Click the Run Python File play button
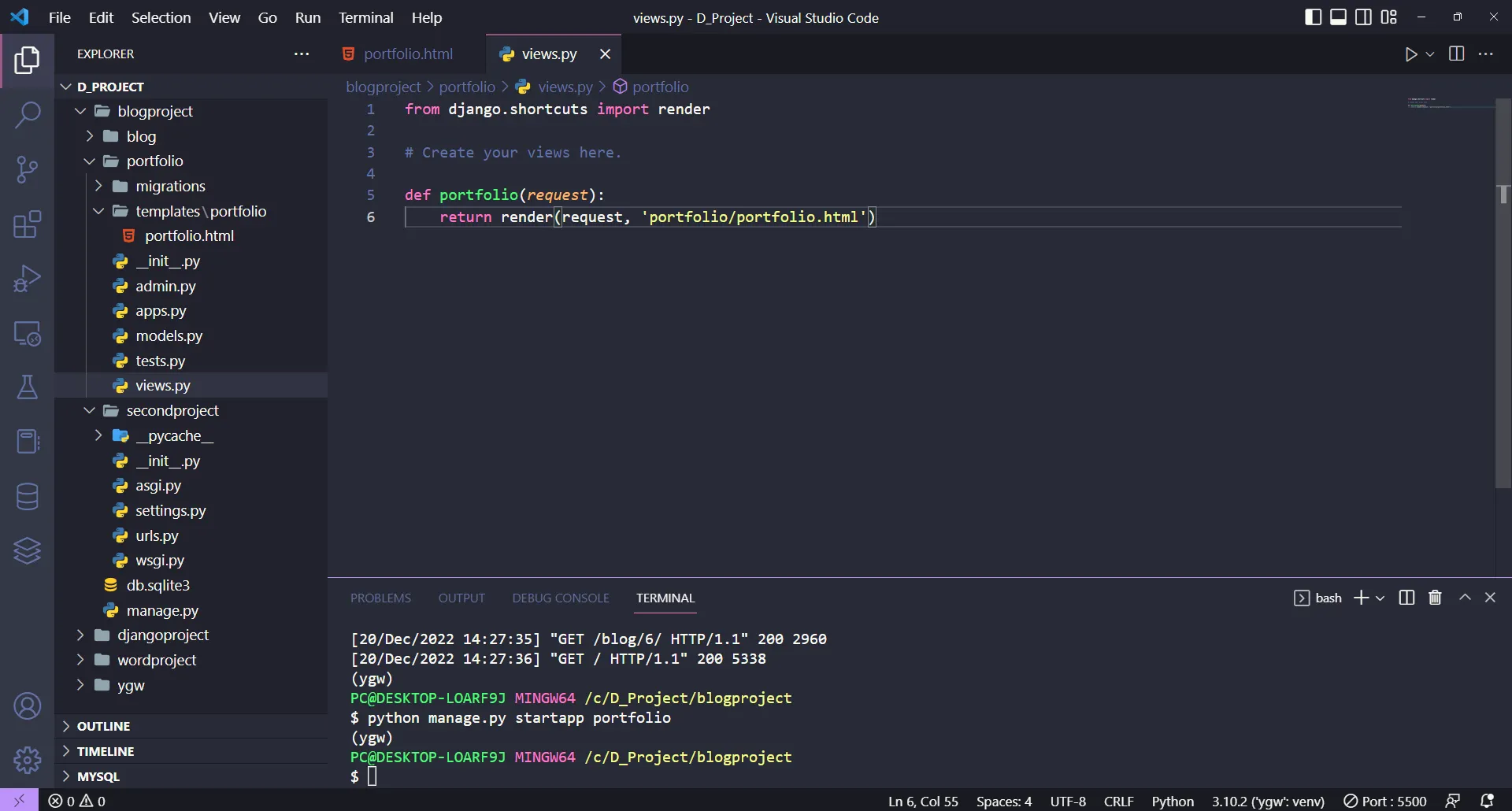Viewport: 1512px width, 811px height. pos(1410,54)
